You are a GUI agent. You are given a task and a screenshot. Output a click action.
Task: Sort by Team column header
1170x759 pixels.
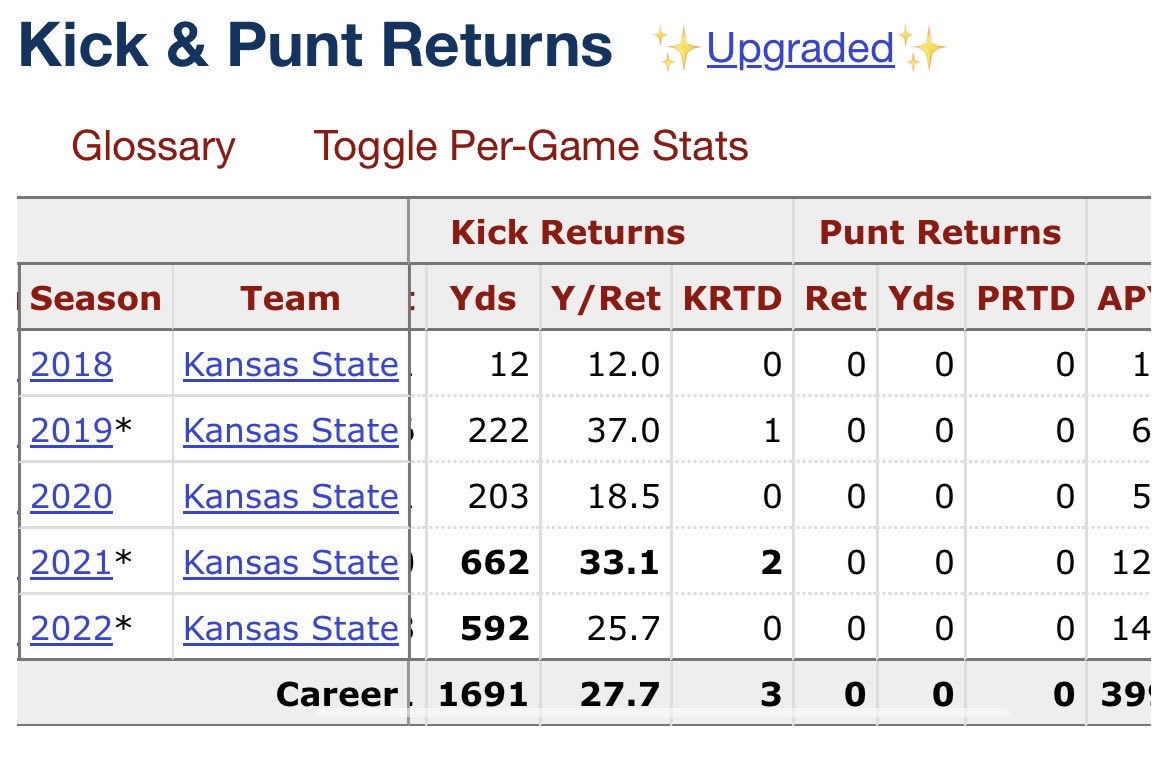pos(290,298)
